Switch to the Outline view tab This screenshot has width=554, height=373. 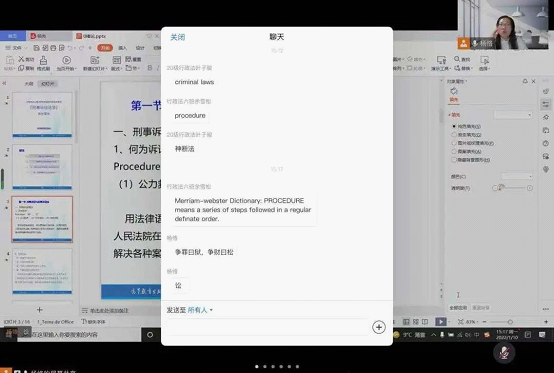point(29,84)
